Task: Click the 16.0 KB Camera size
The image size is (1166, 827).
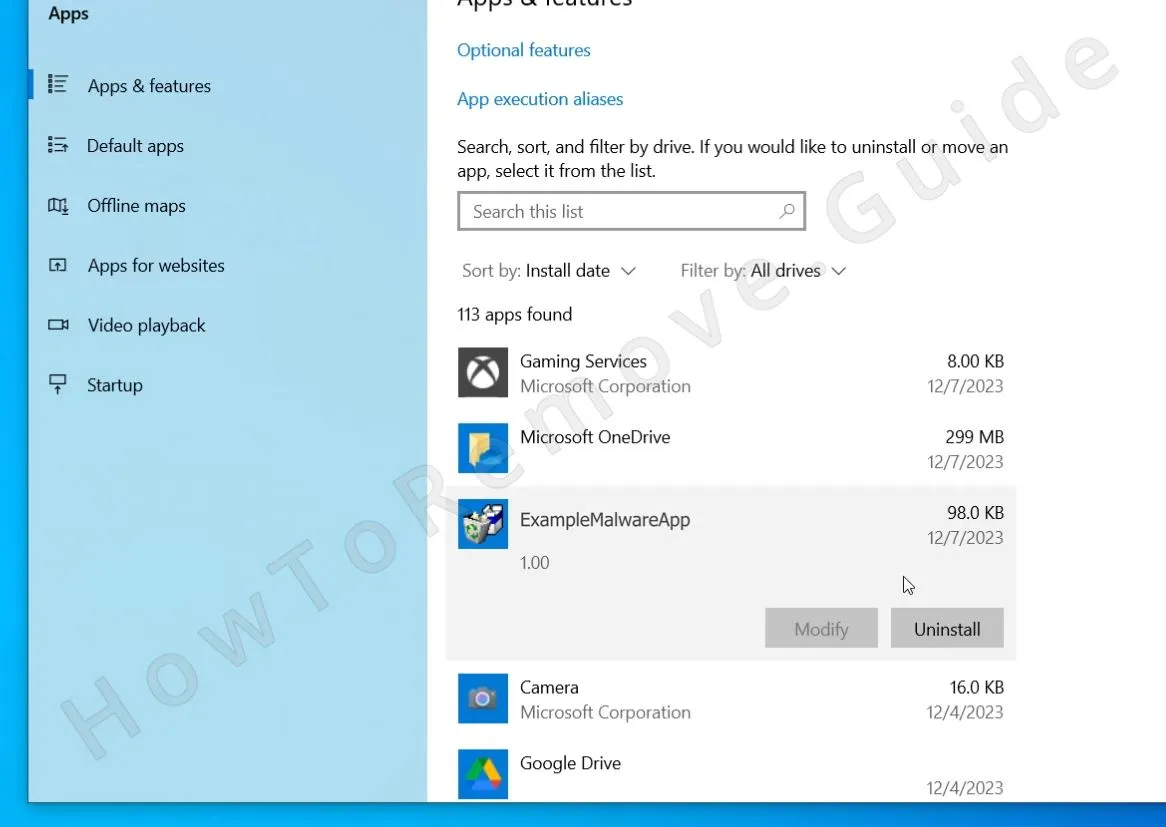Action: tap(976, 687)
